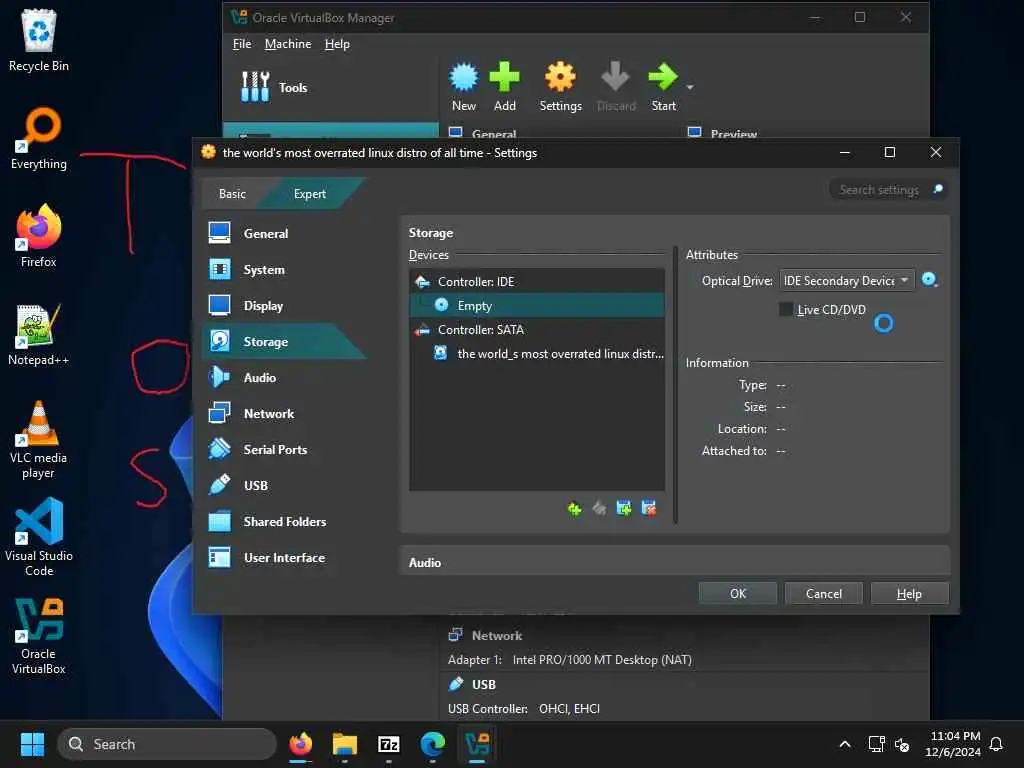Click the Recycle Bin desktop icon
Screen dimensions: 1024x768
39,40
